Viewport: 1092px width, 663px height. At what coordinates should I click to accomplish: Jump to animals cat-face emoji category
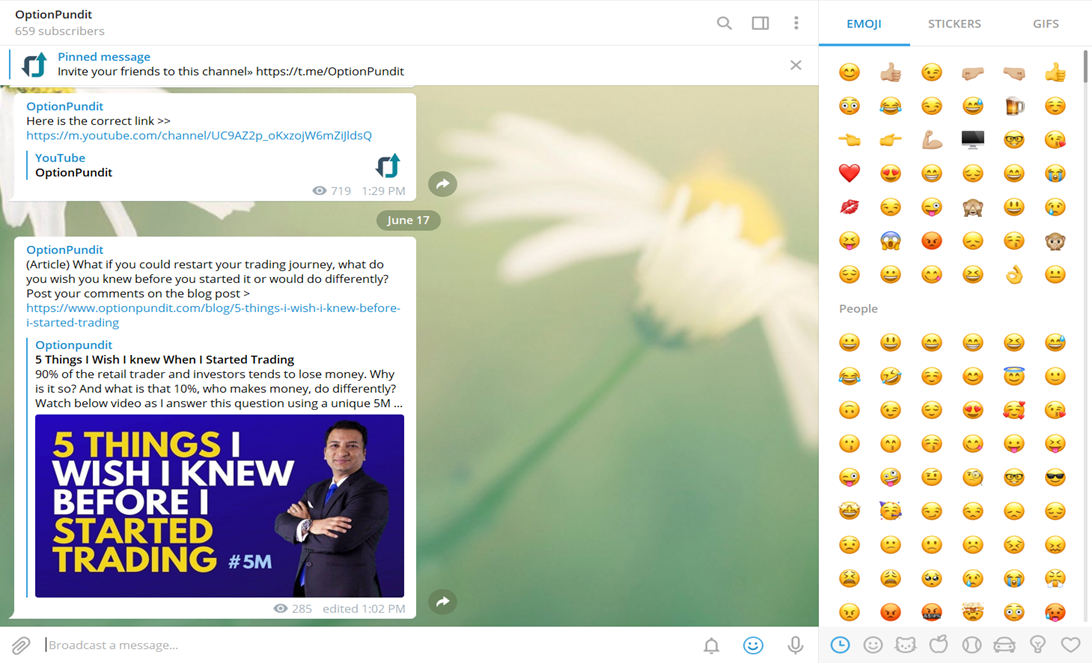tap(905, 645)
